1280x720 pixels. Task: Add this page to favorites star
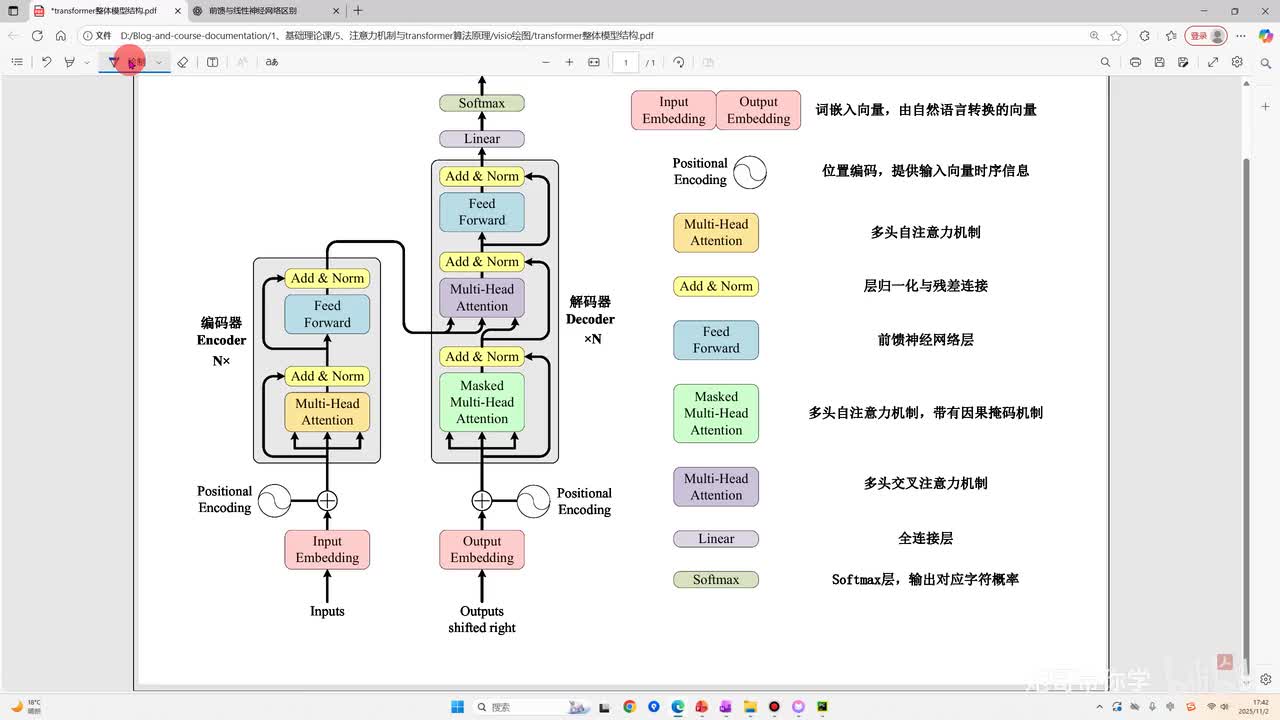(x=1116, y=35)
